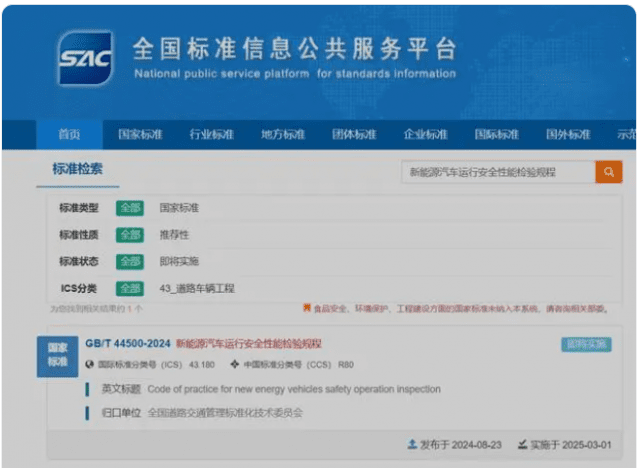Click into the standards search input field
This screenshot has height=468, width=639.
[x=497, y=172]
